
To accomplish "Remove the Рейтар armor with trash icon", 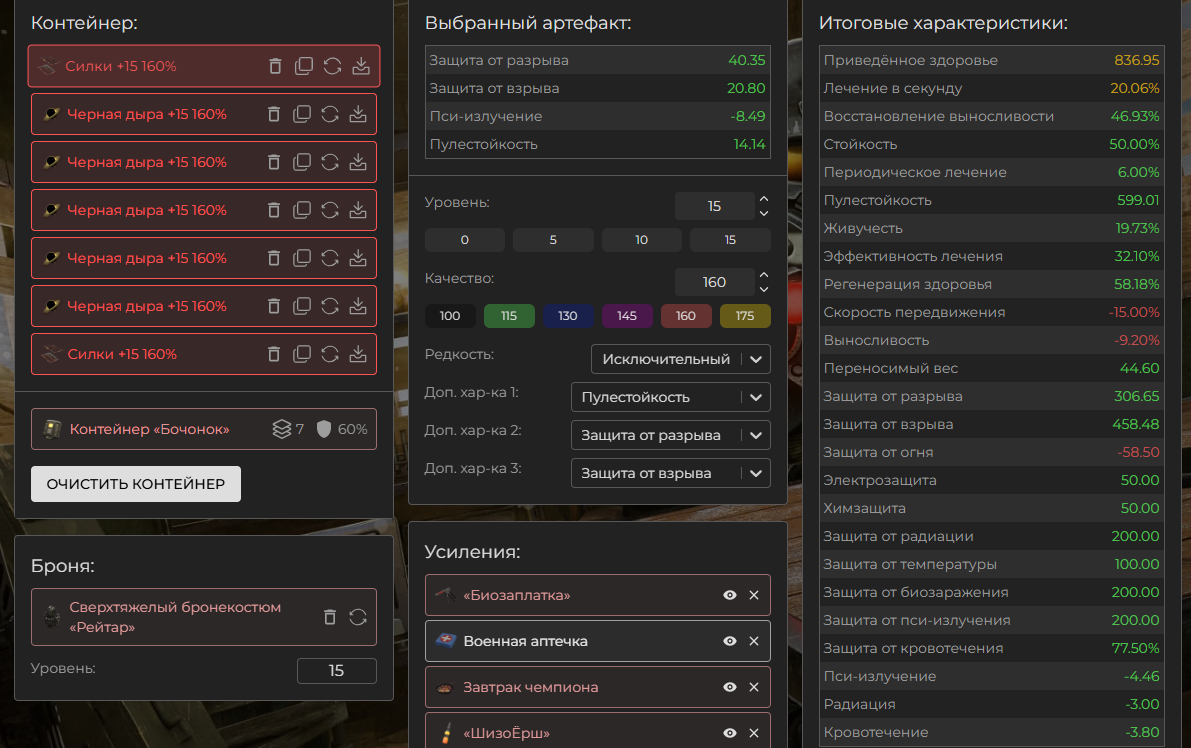I will tap(330, 617).
